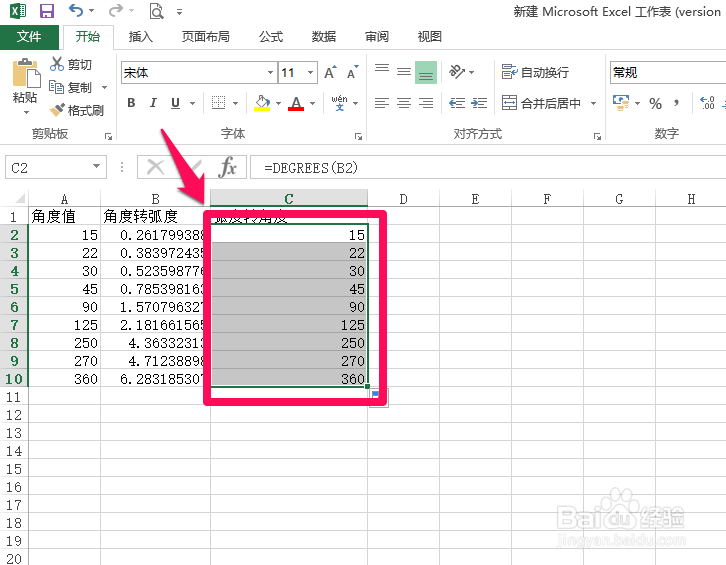Image resolution: width=726 pixels, height=565 pixels.
Task: Switch to the 数据 Data tab
Action: point(324,37)
